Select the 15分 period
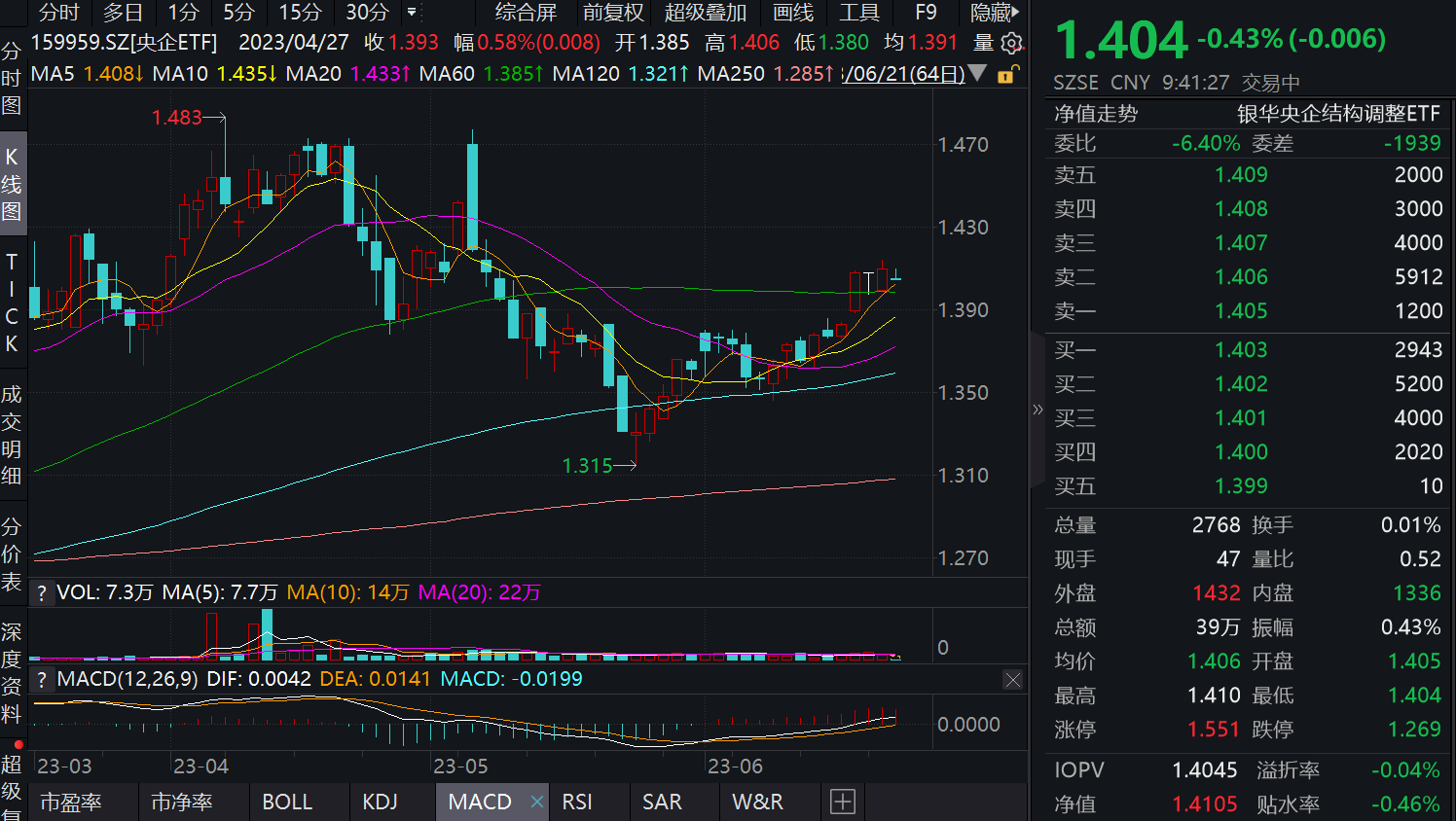Screen dimensions: 1456x821 click(x=300, y=13)
